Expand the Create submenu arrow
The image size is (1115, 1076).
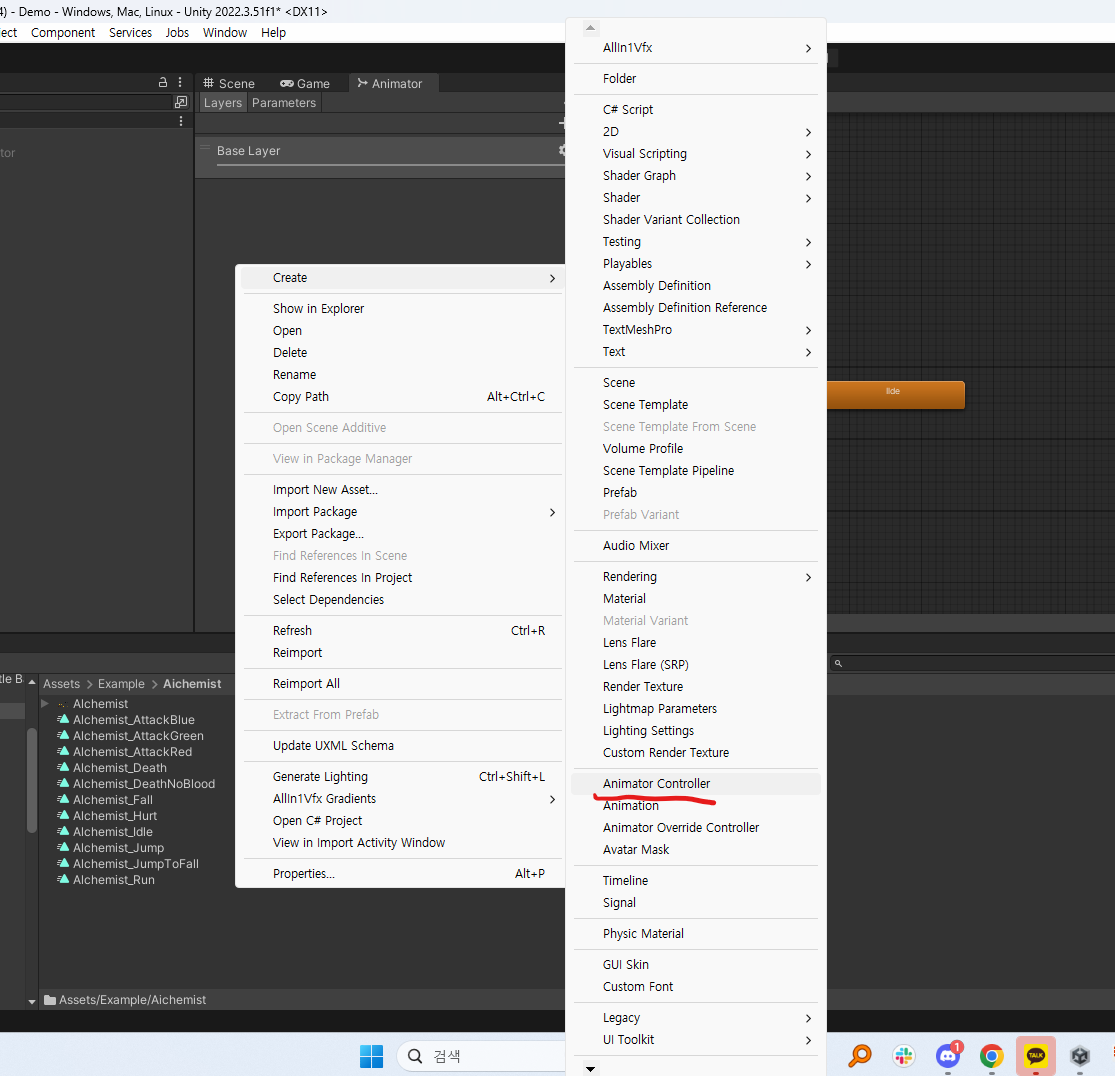[x=553, y=278]
